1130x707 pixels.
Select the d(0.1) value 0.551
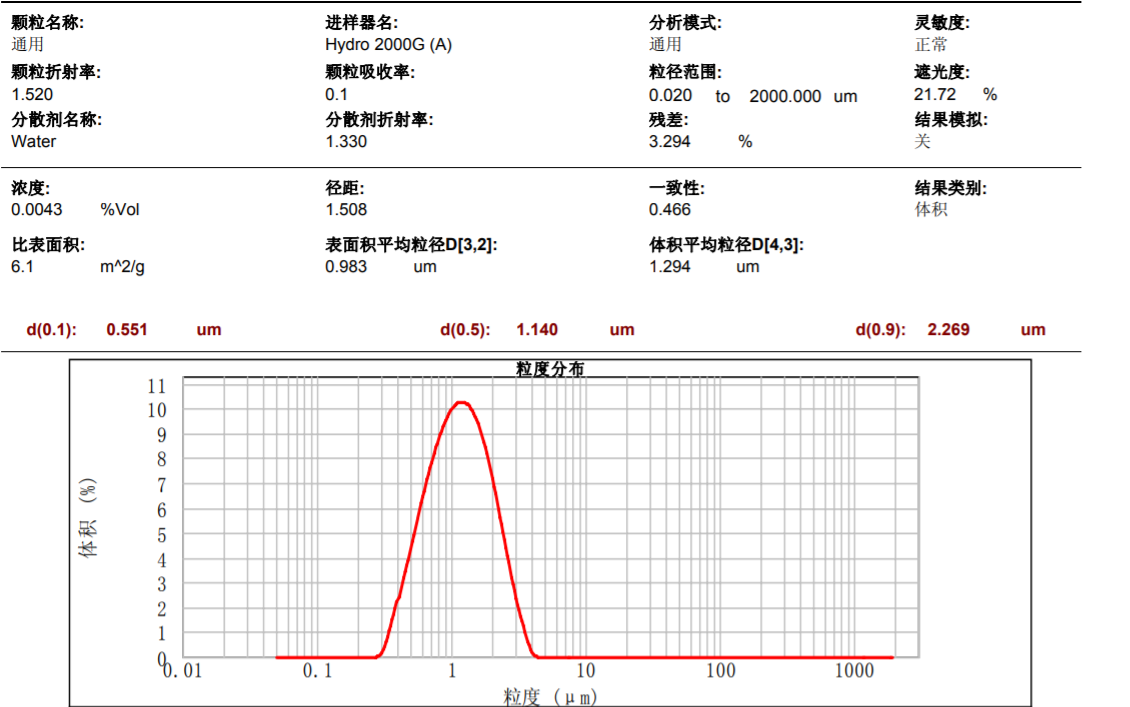click(127, 329)
